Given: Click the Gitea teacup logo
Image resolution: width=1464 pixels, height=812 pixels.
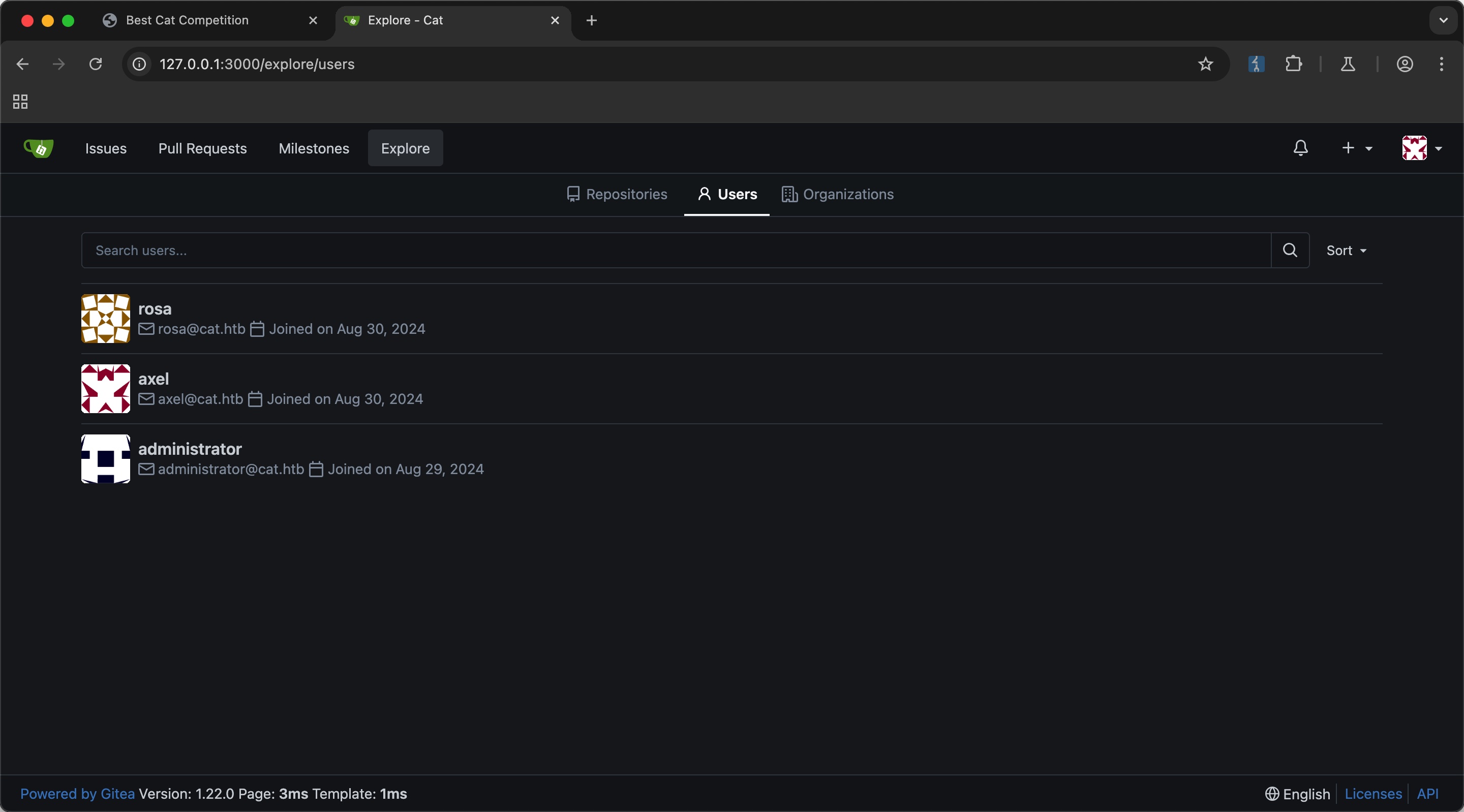Looking at the screenshot, I should point(39,148).
